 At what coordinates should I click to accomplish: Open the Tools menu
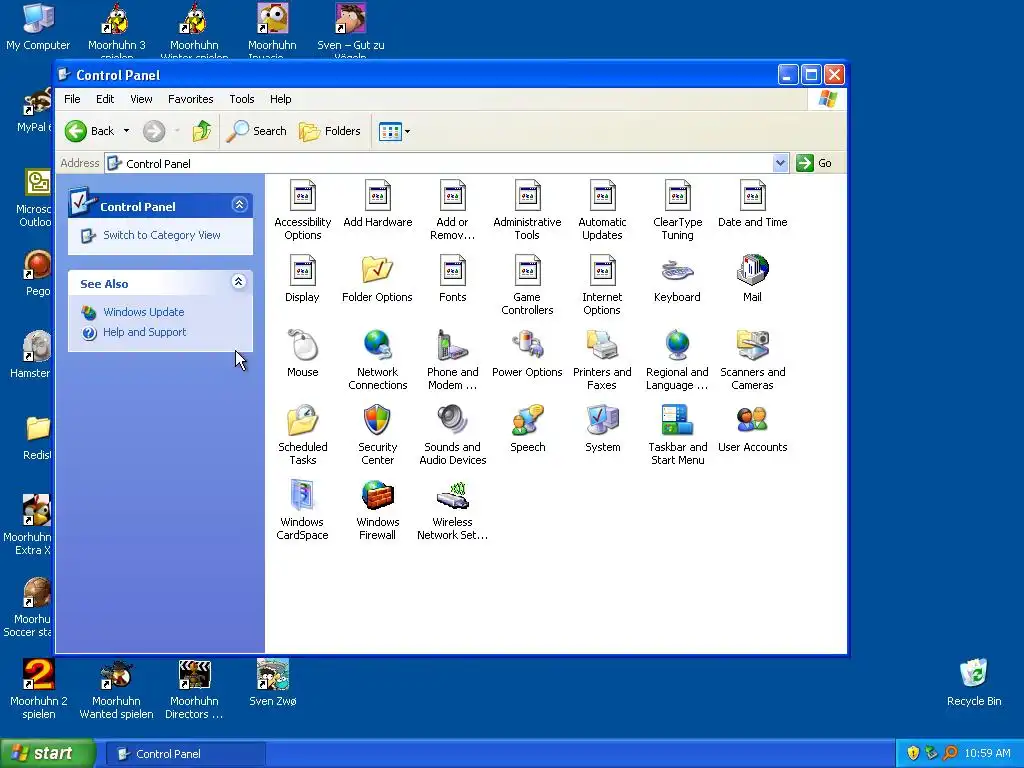242,99
